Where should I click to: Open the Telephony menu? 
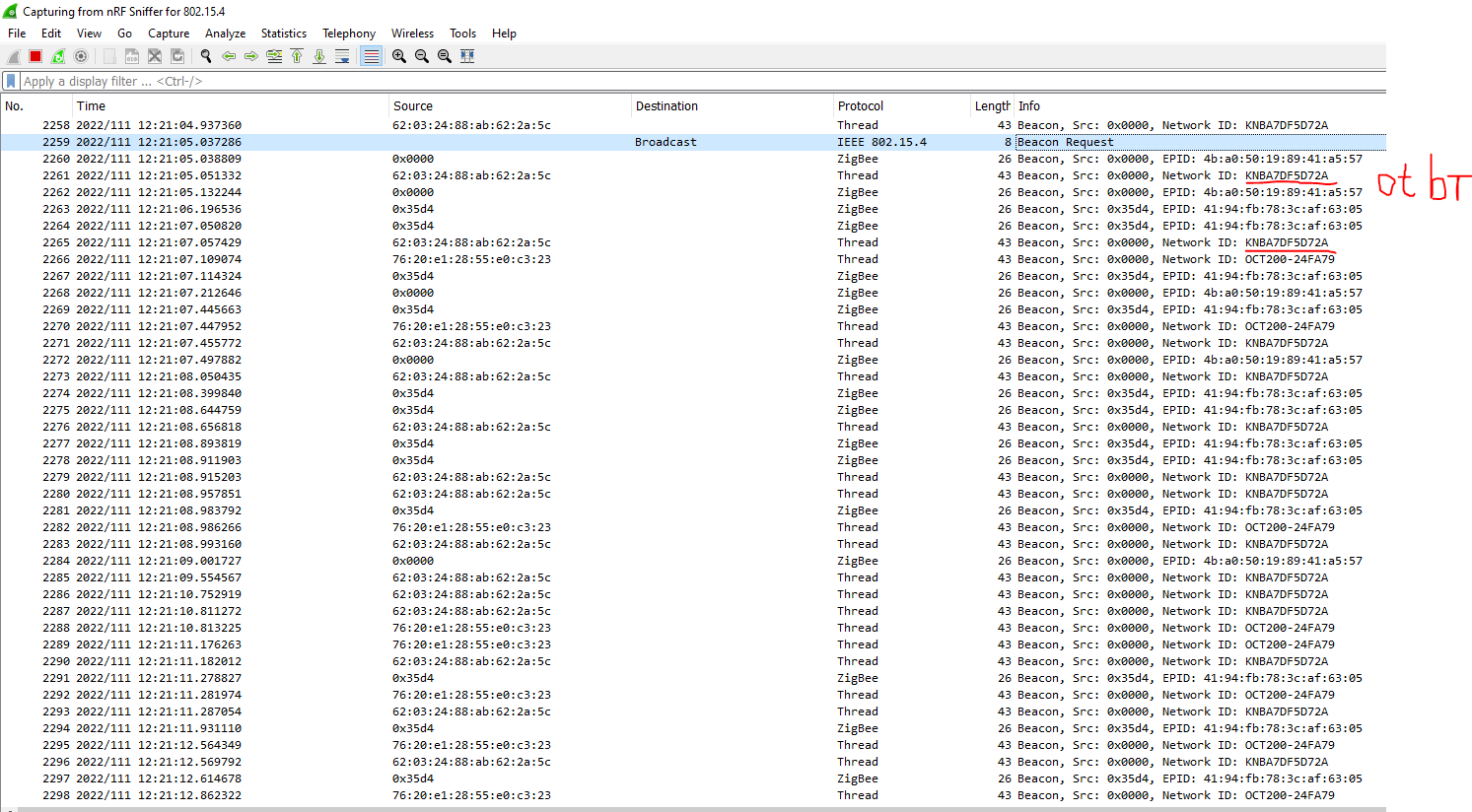click(348, 33)
